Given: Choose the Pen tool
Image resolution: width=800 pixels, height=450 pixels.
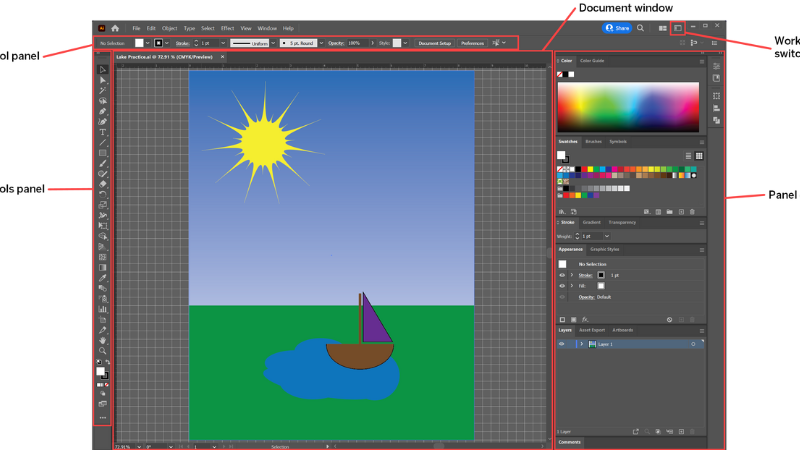Looking at the screenshot, I should click(x=102, y=111).
